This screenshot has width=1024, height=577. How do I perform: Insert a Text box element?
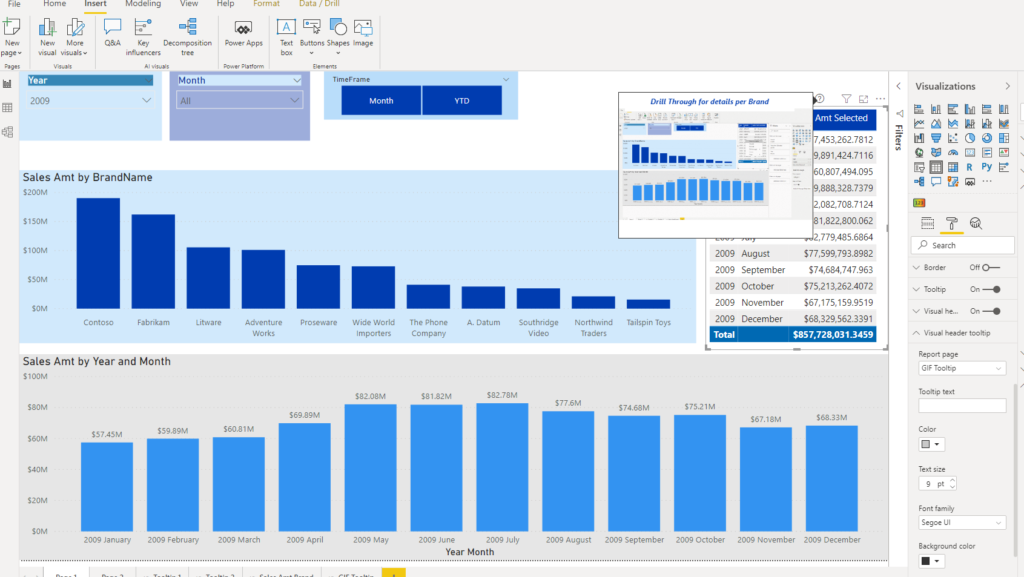286,37
